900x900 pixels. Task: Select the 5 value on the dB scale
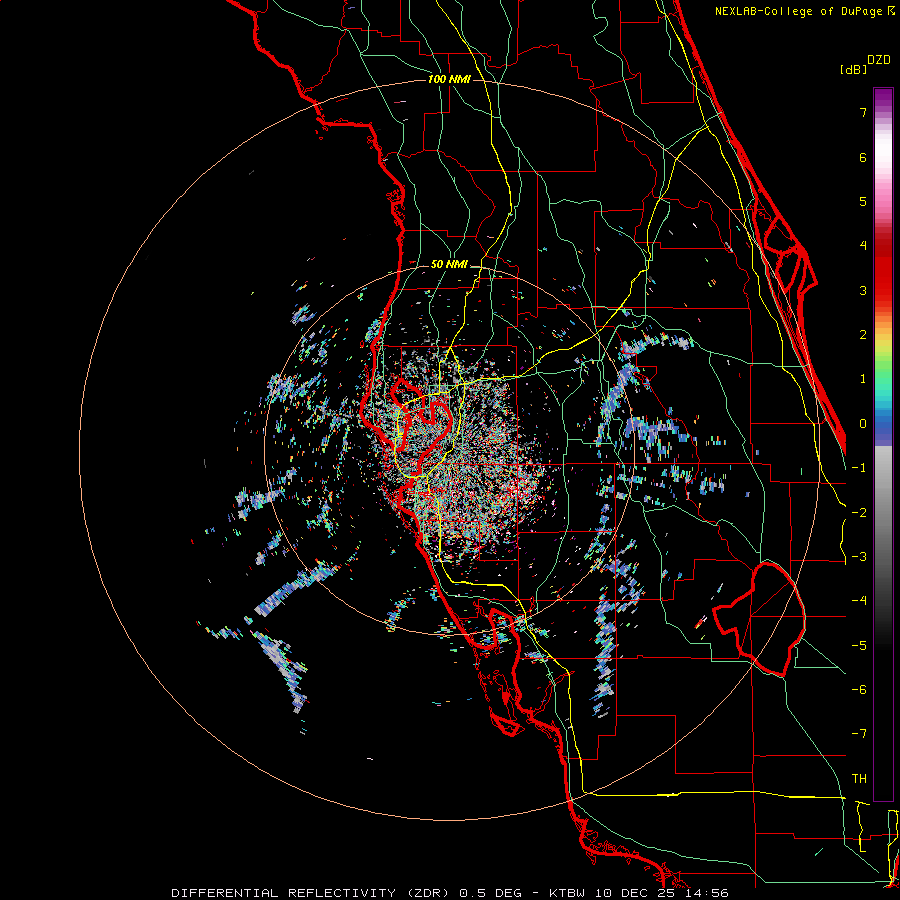click(x=863, y=201)
